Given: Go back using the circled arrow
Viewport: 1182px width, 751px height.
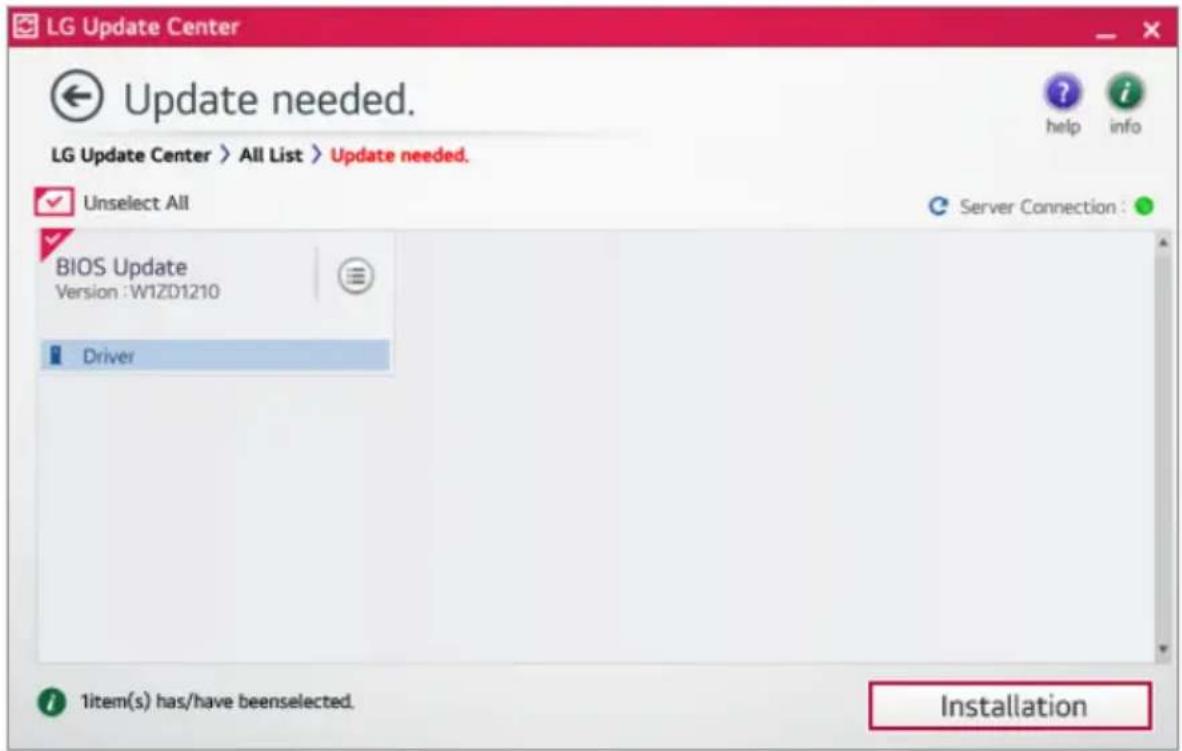Looking at the screenshot, I should click(77, 97).
